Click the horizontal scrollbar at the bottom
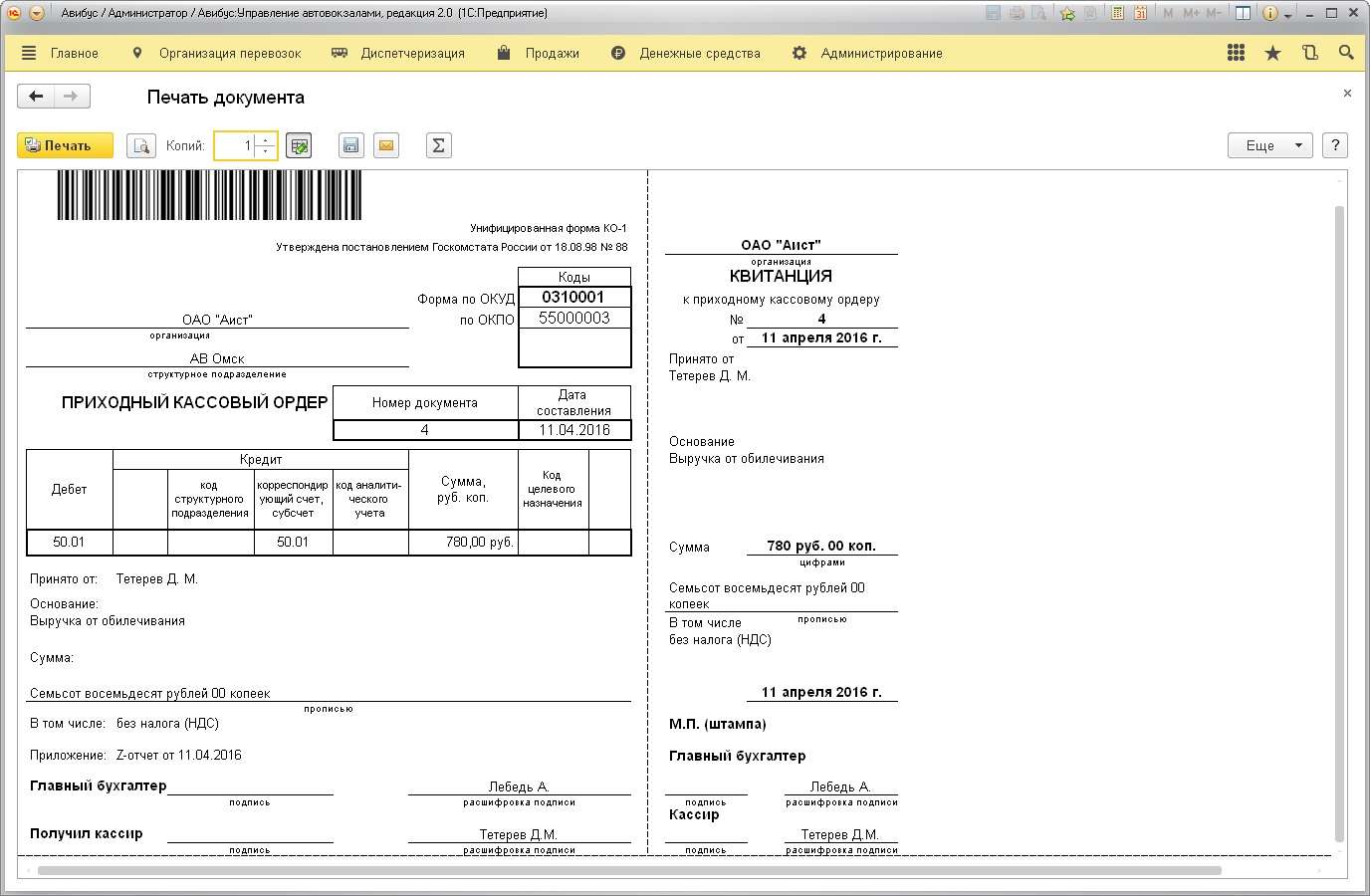This screenshot has width=1370, height=896. (627, 871)
